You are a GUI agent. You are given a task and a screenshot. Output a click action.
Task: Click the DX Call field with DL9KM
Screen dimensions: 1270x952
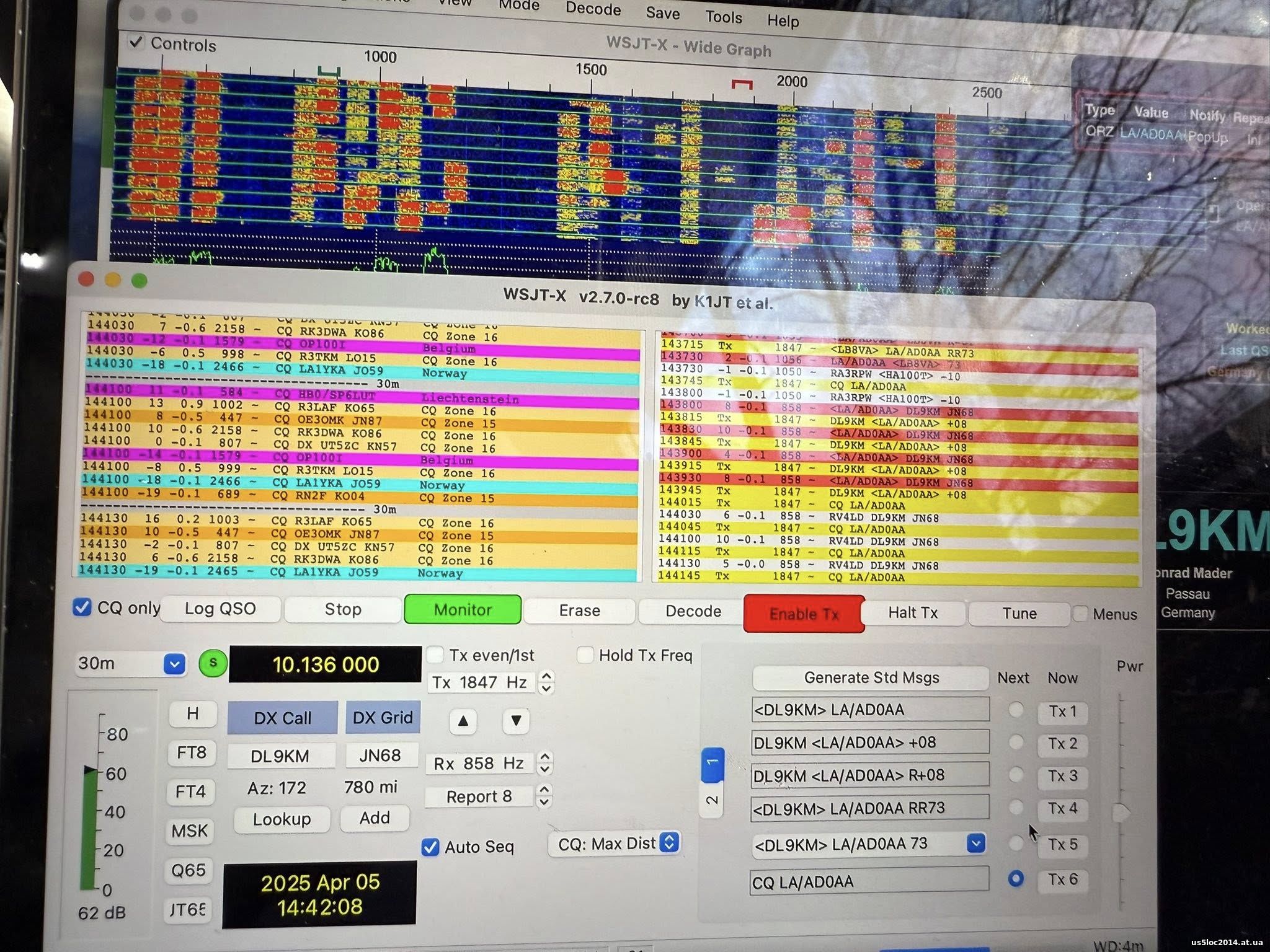tap(280, 756)
